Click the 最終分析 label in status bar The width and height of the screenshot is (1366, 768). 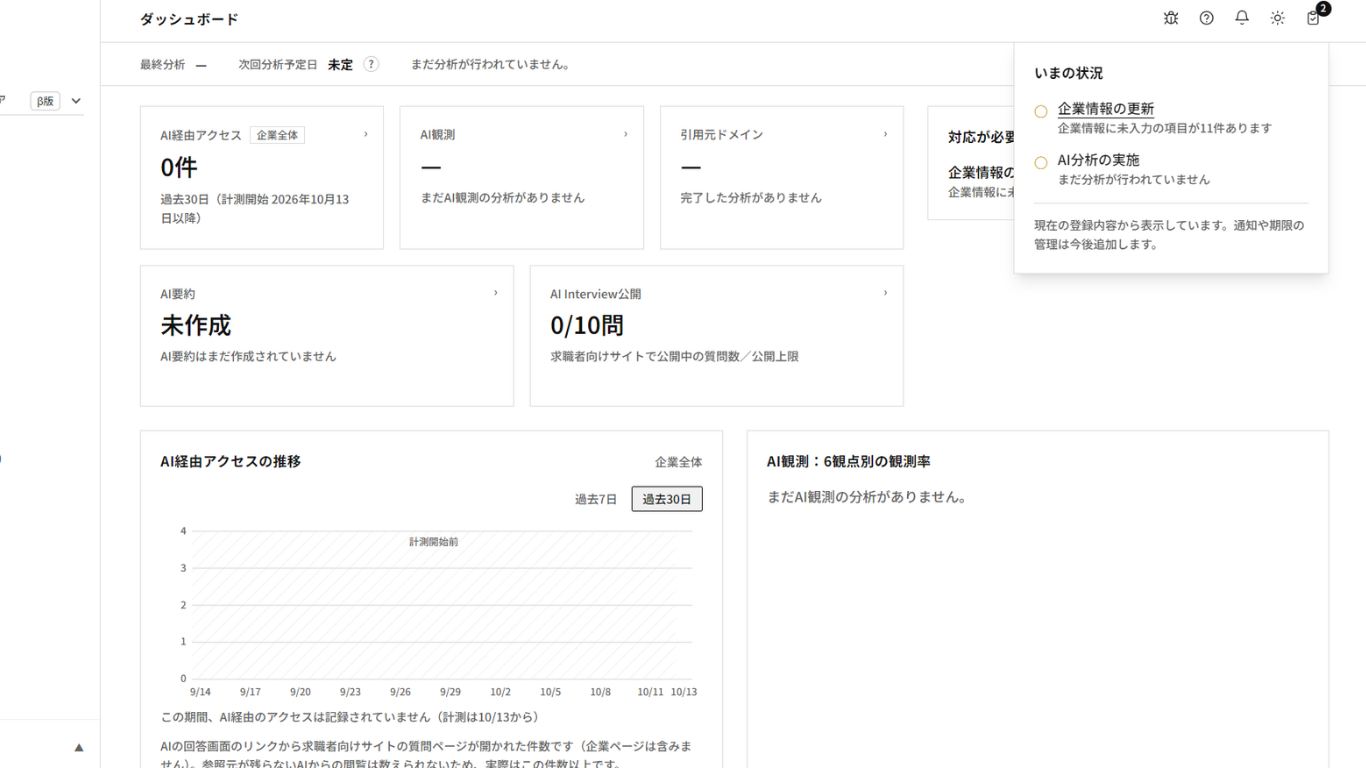click(x=163, y=64)
